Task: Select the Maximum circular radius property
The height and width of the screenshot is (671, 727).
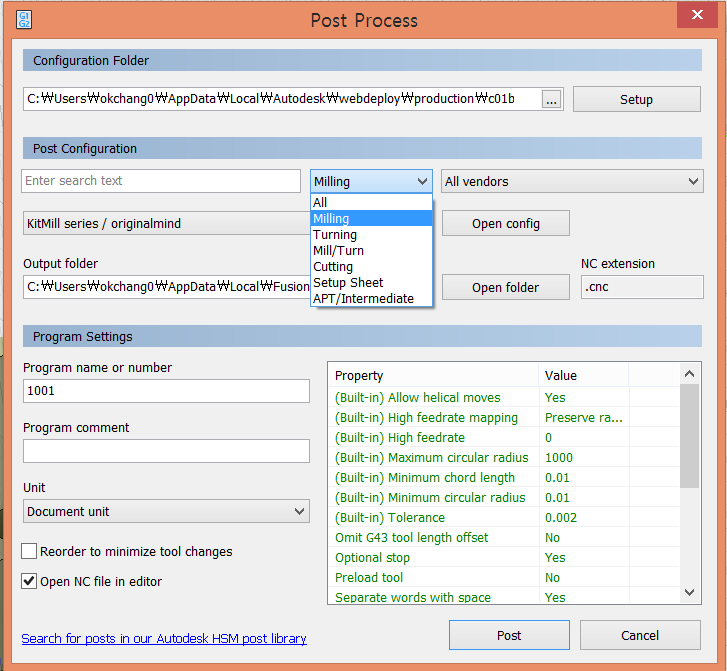Action: [503, 457]
